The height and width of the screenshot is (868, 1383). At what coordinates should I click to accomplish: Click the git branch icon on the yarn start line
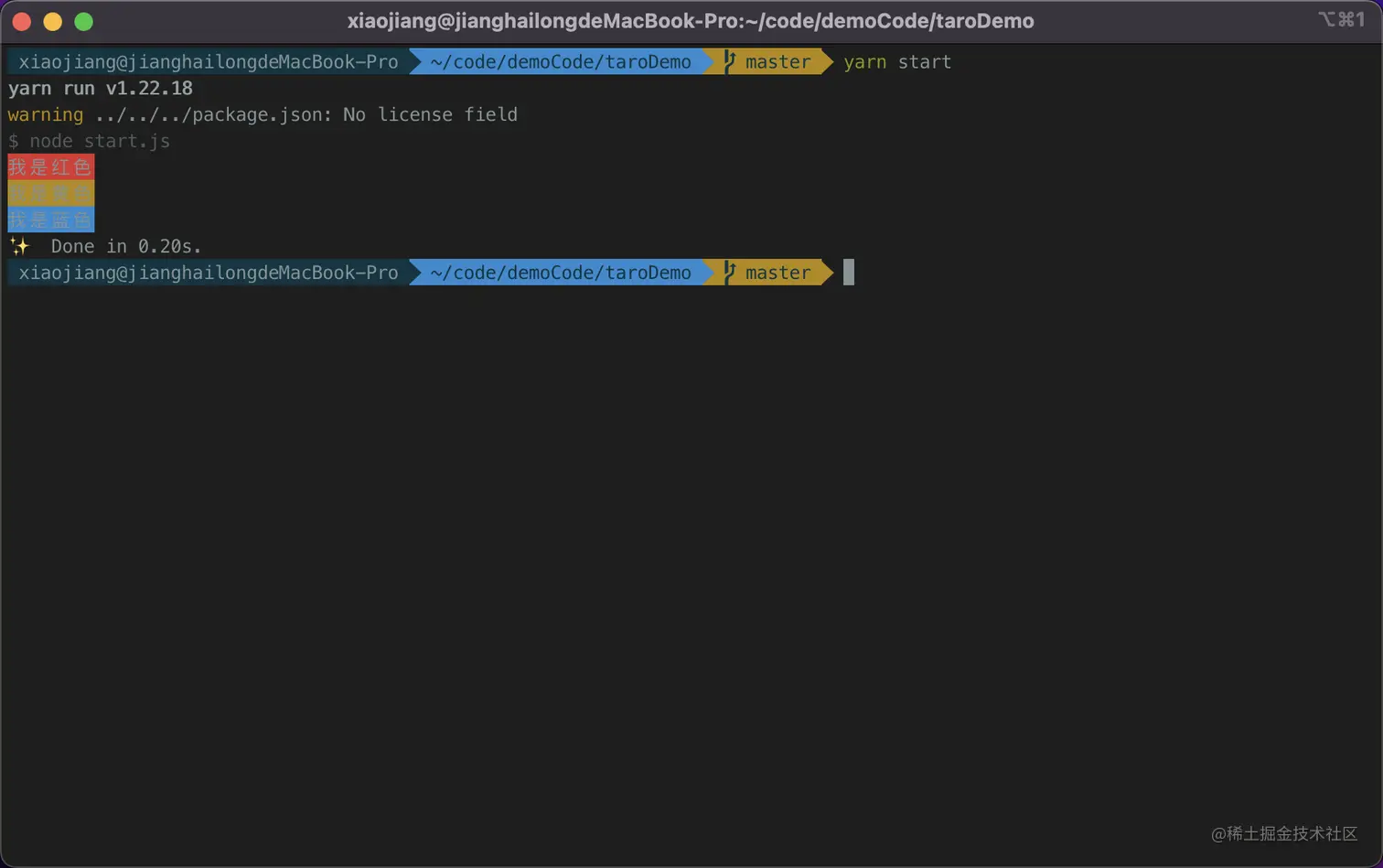coord(729,62)
